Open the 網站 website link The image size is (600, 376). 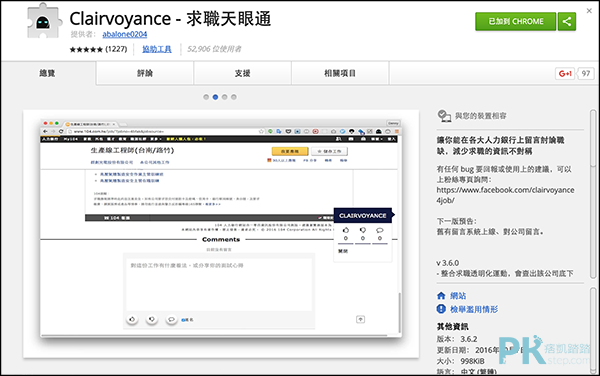coord(458,296)
